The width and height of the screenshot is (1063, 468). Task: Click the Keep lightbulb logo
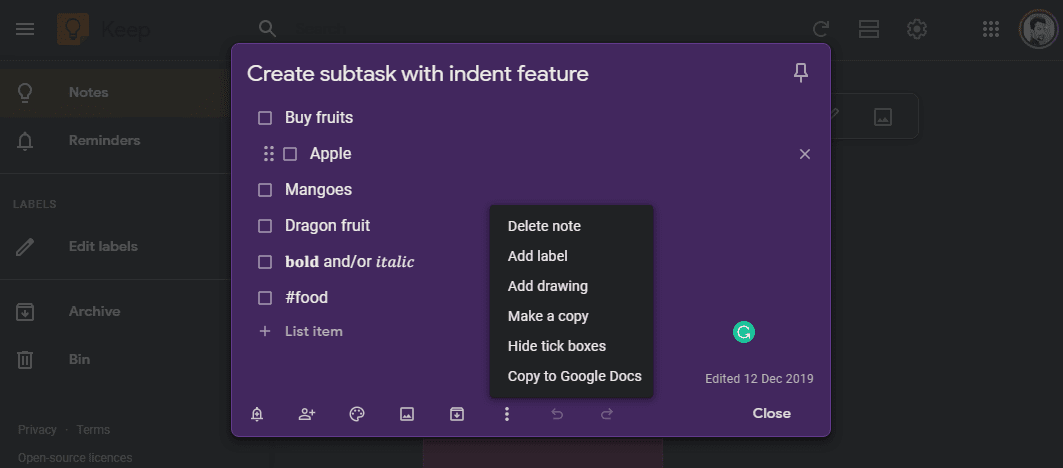coord(73,29)
